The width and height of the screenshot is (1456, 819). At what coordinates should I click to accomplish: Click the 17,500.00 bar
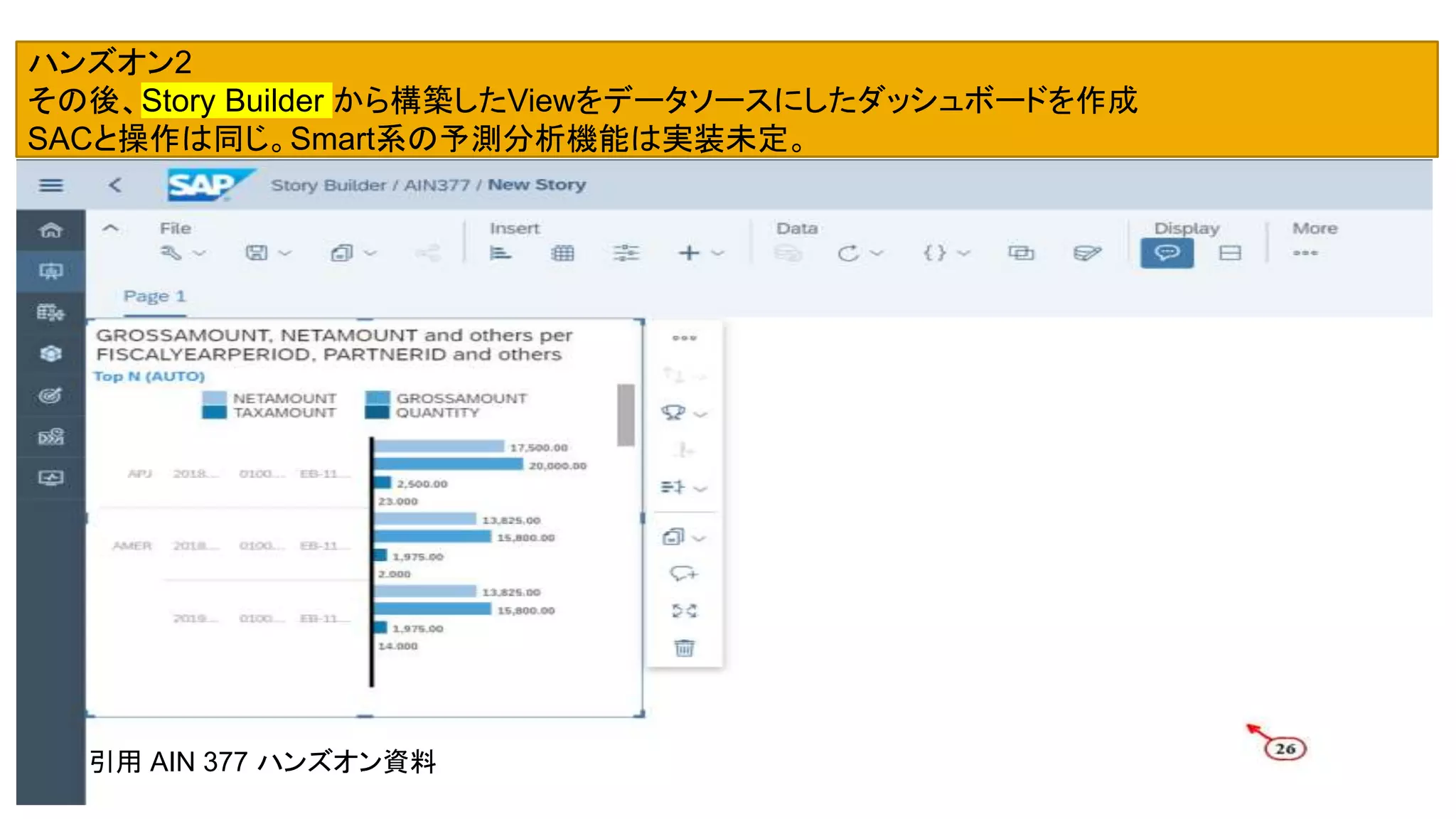pos(439,446)
